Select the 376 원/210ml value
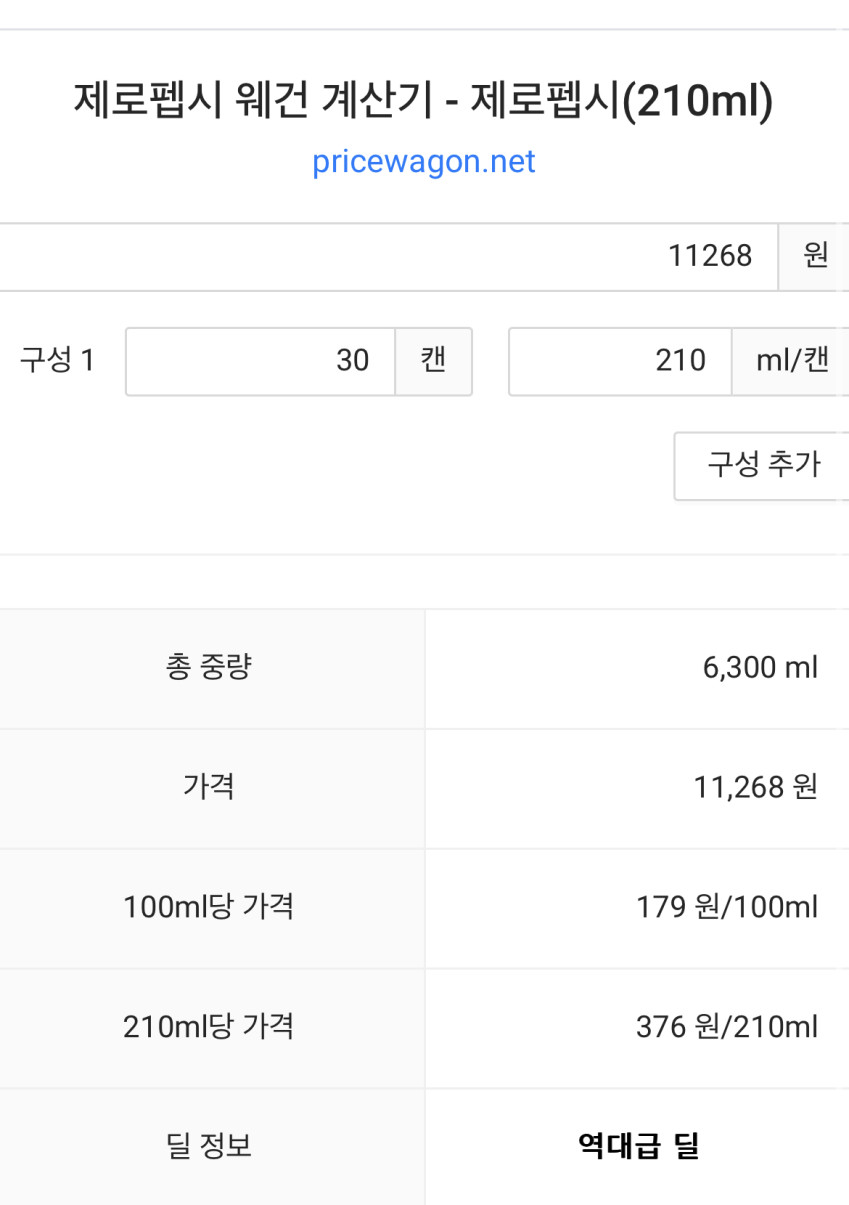This screenshot has height=1205, width=849. click(727, 1028)
